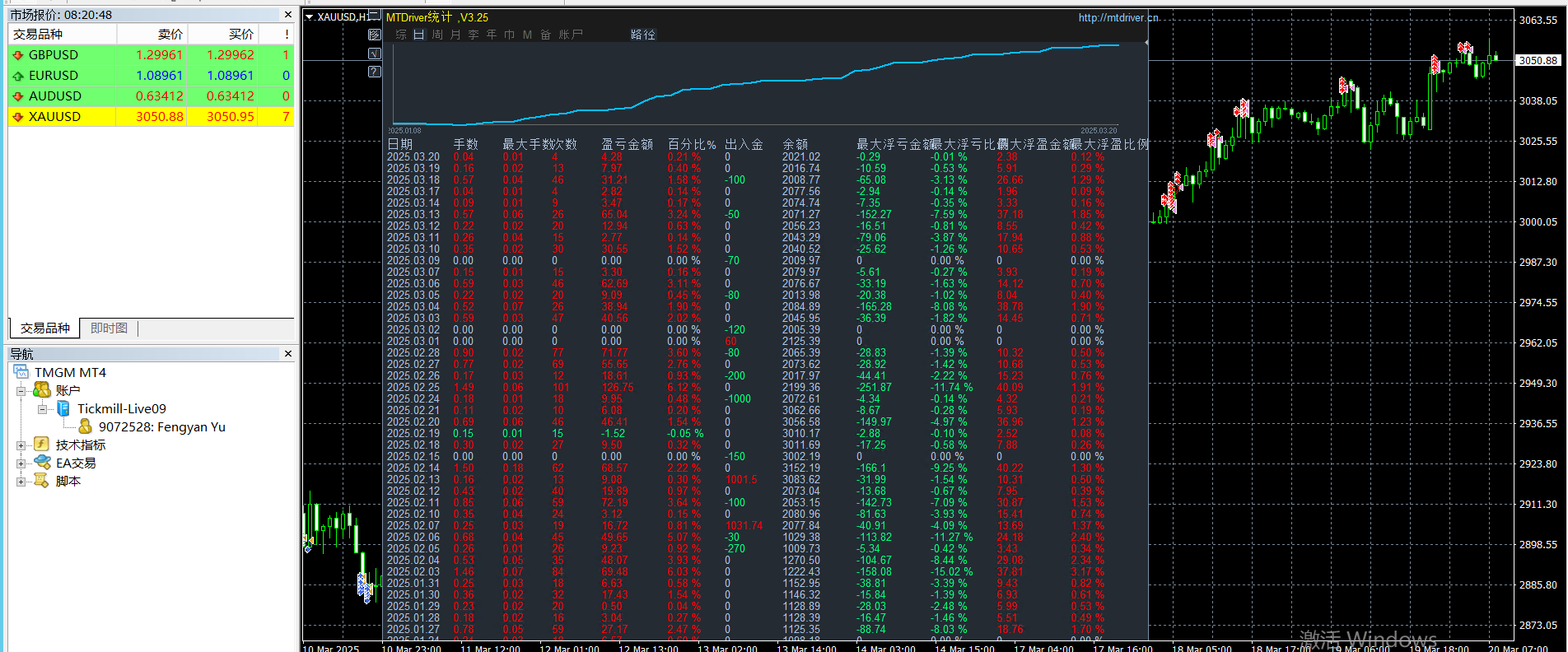Click the 卖价 bid column header
Screen dimensions: 1568x652
pos(152,34)
